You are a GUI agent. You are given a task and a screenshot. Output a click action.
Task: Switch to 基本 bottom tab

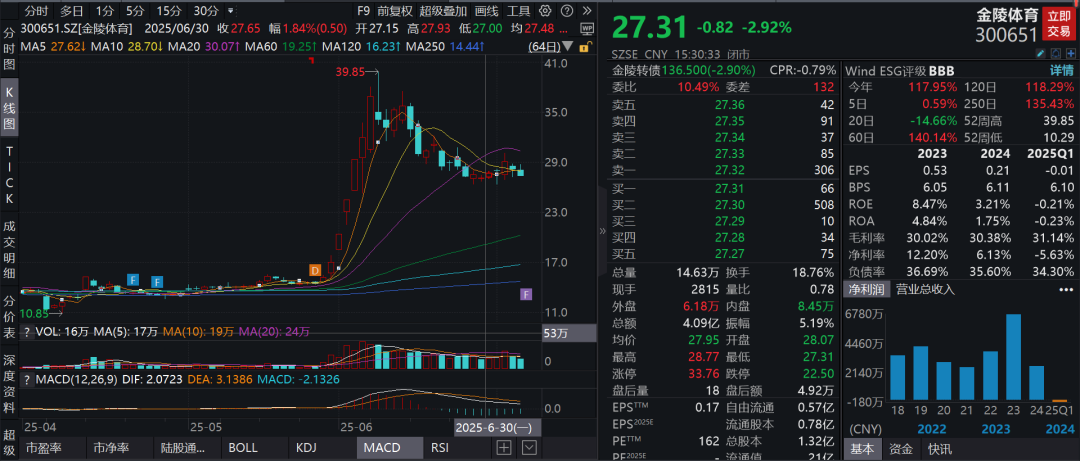[861, 449]
